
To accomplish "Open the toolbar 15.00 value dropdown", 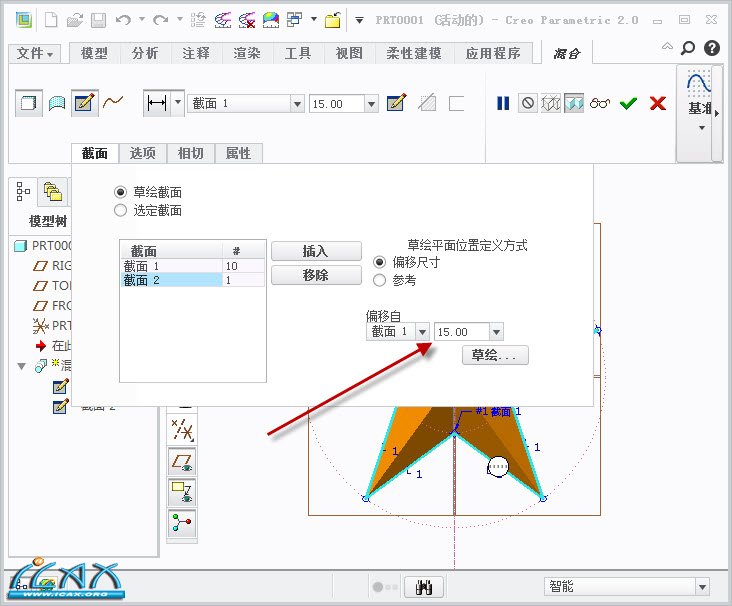I will pos(371,104).
